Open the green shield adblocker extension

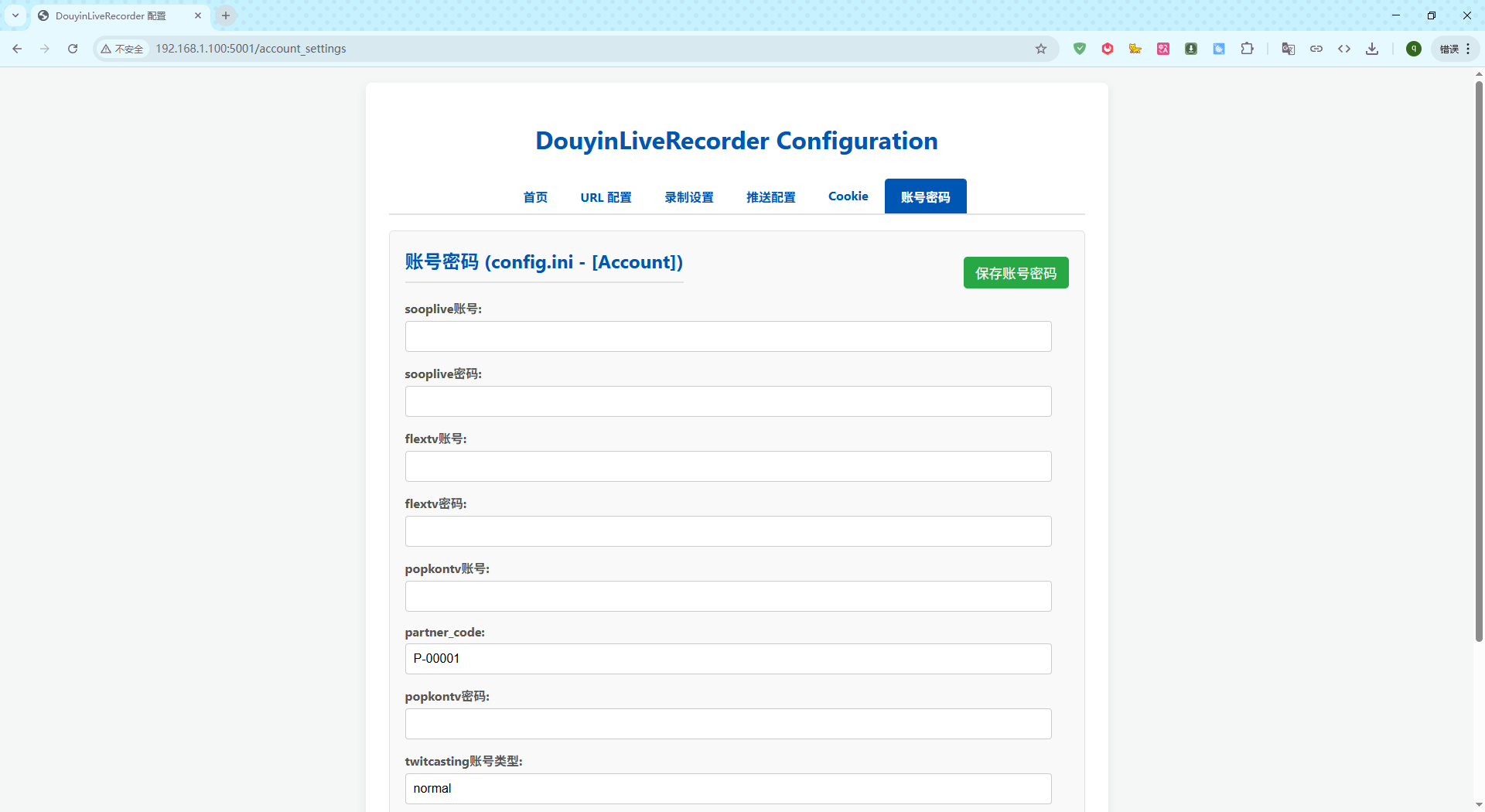pos(1080,48)
